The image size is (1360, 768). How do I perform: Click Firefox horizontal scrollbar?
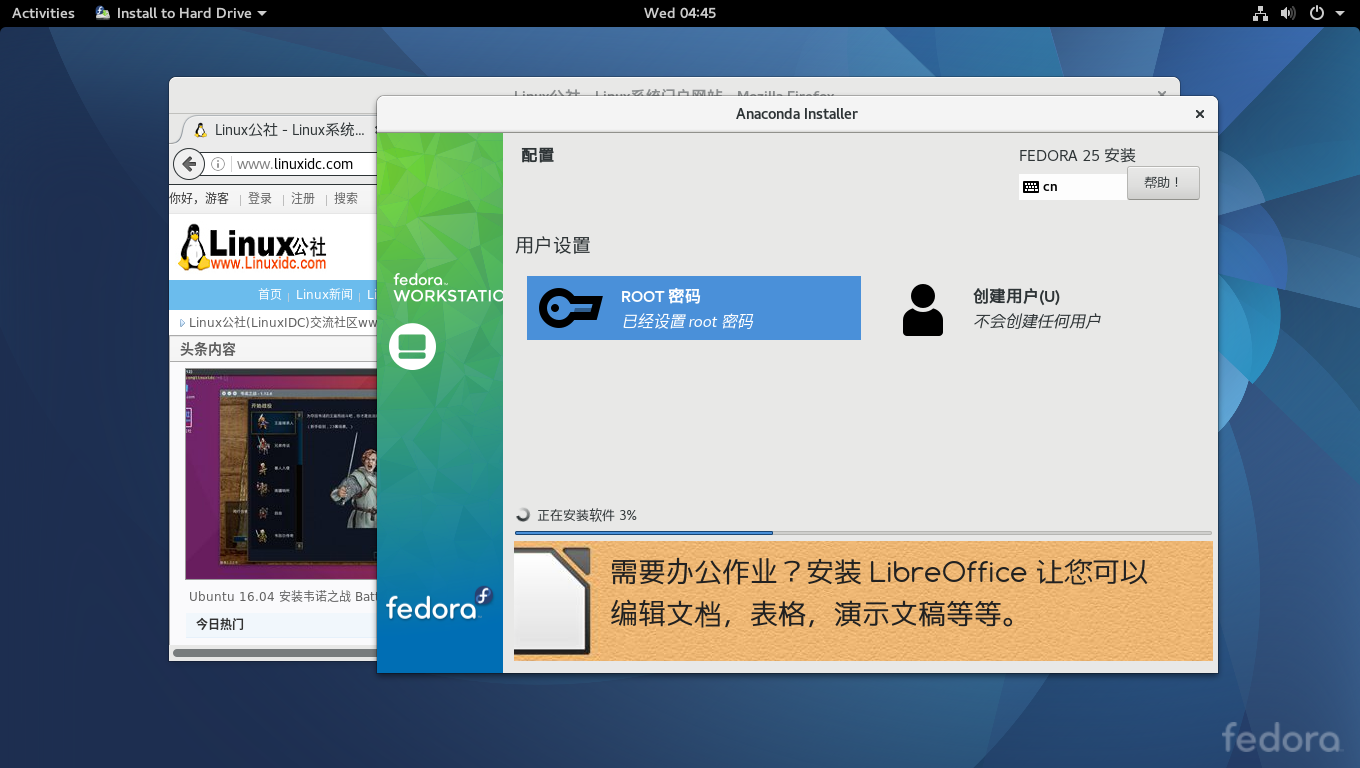coord(274,653)
